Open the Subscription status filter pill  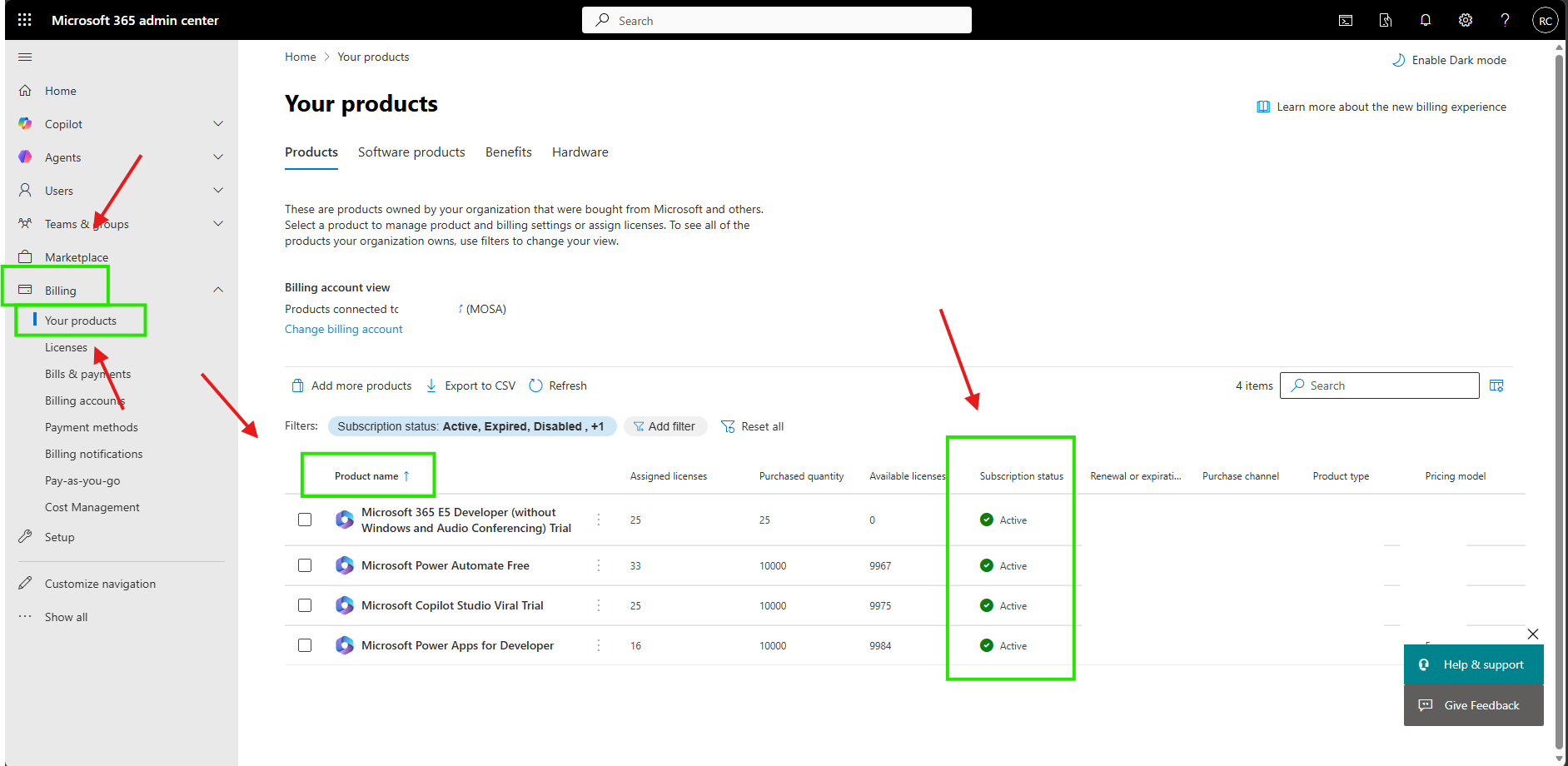472,426
